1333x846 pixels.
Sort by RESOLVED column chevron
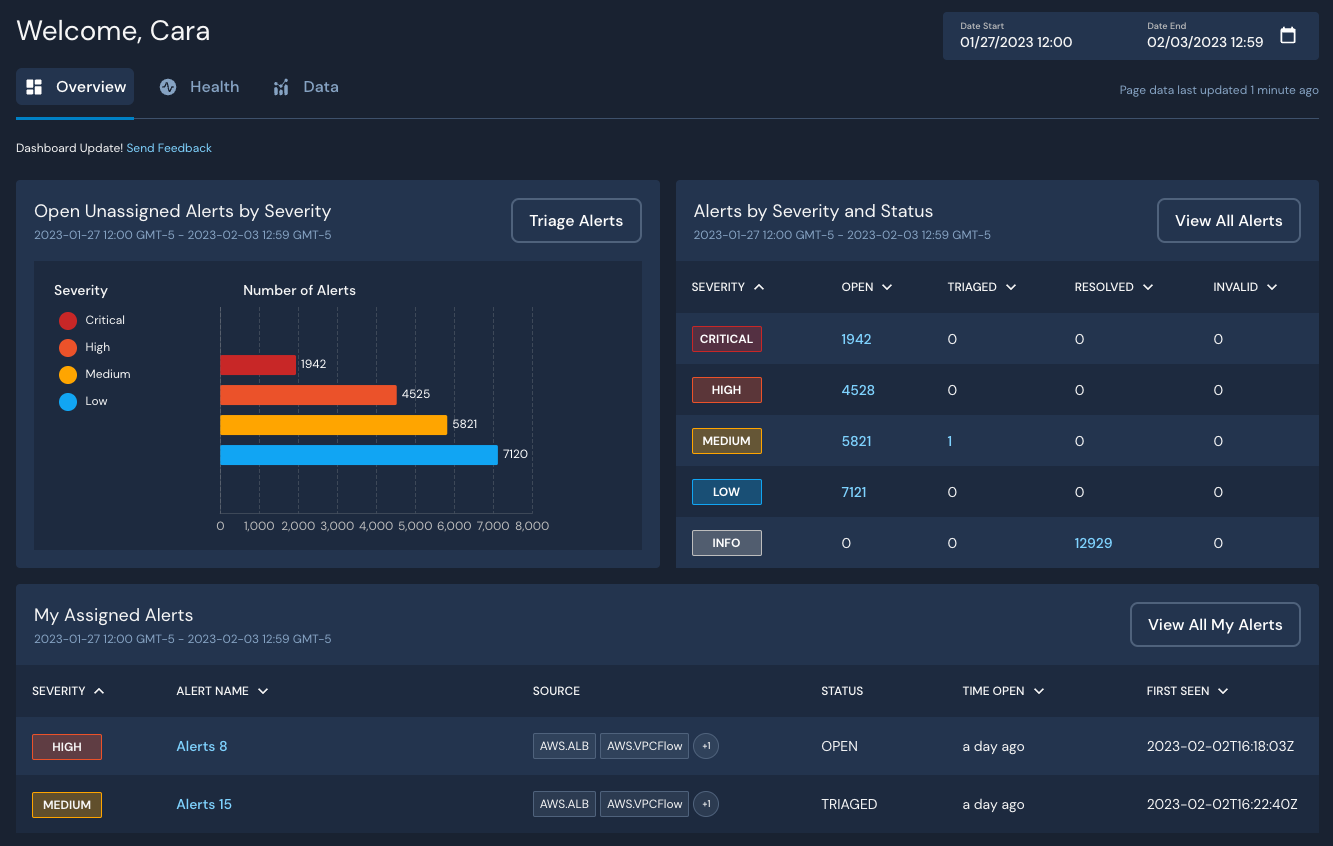click(x=1148, y=287)
